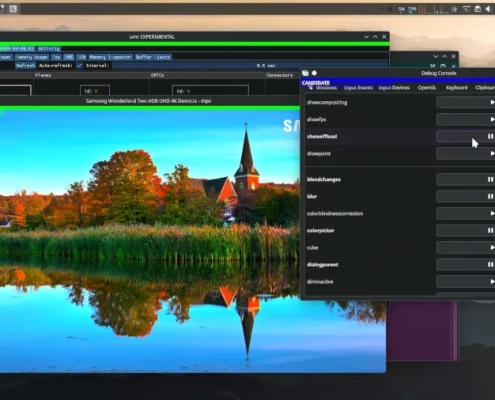Click the Debug Console window menu icon
The height and width of the screenshot is (400, 495).
305,73
